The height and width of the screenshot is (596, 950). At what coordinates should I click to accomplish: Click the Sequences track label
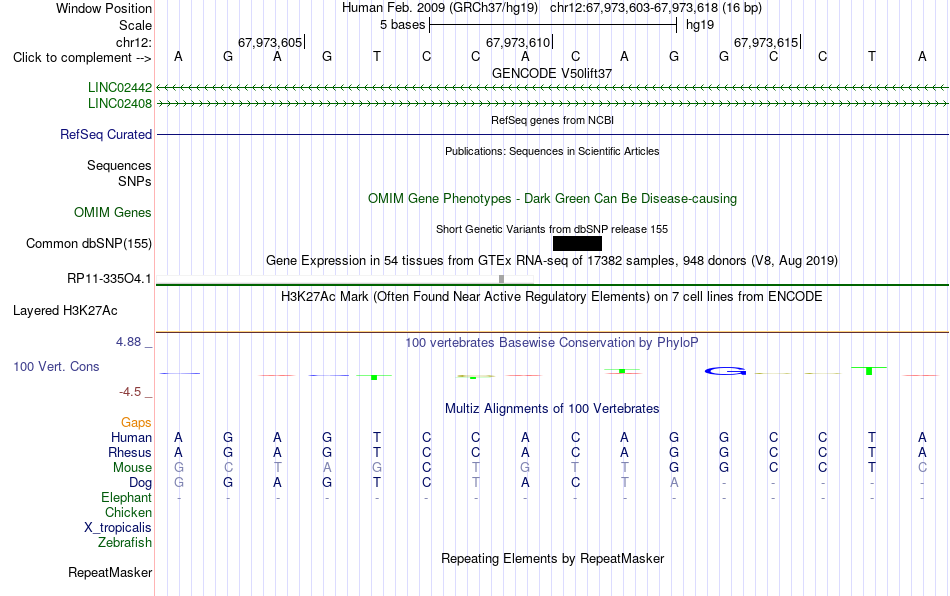click(119, 165)
